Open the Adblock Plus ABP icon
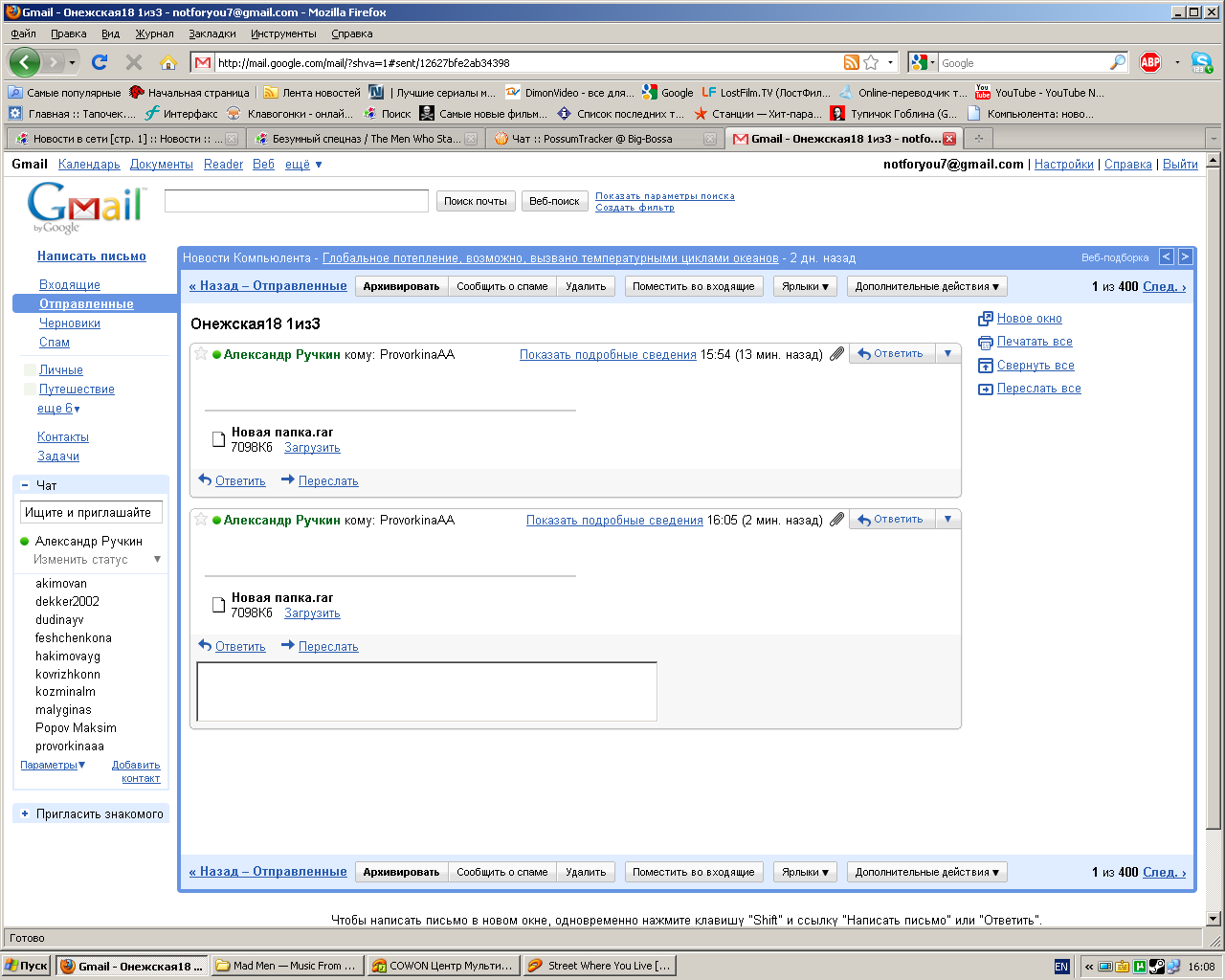The width and height of the screenshot is (1225, 980). coord(1150,62)
